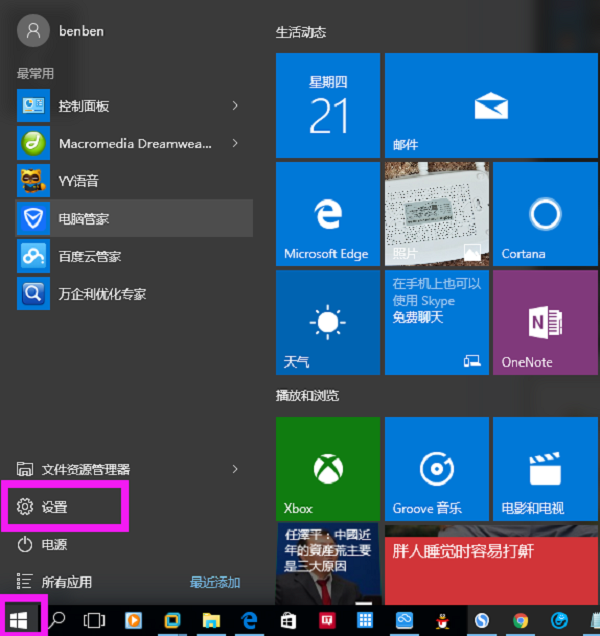Open the 邮件 mail tile
The width and height of the screenshot is (600, 636).
[x=491, y=105]
